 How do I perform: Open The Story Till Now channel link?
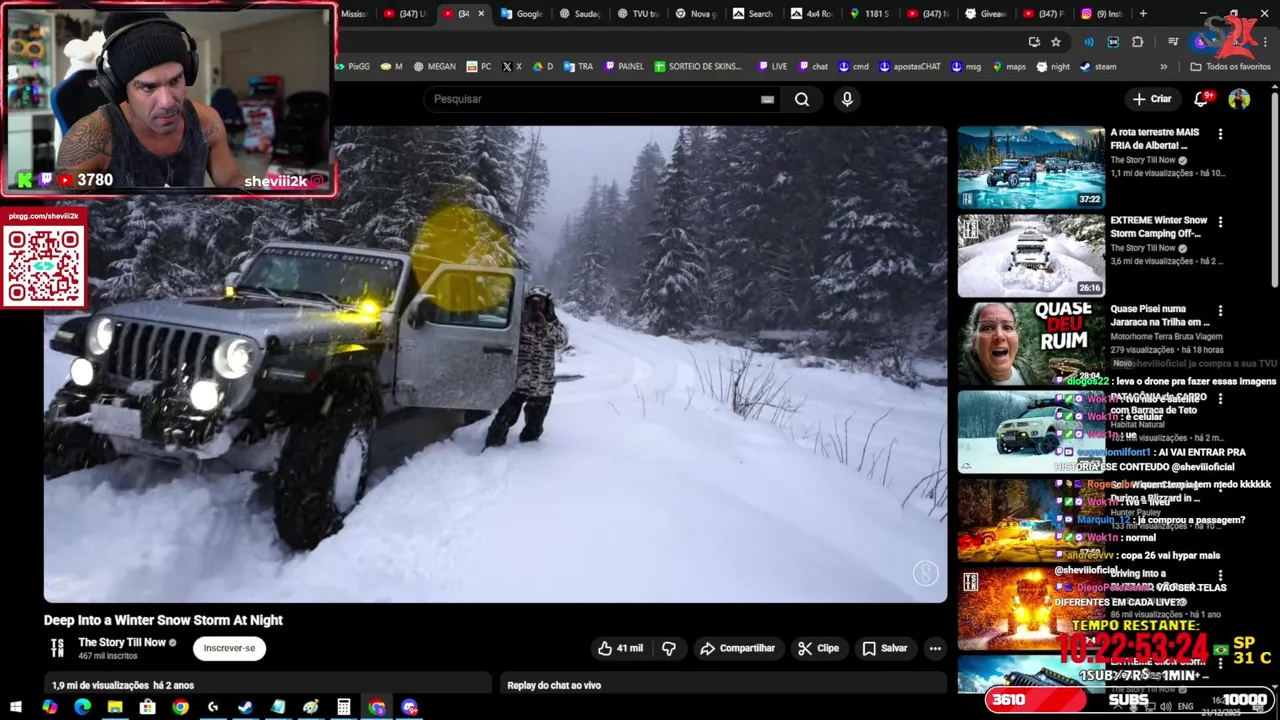tap(122, 642)
